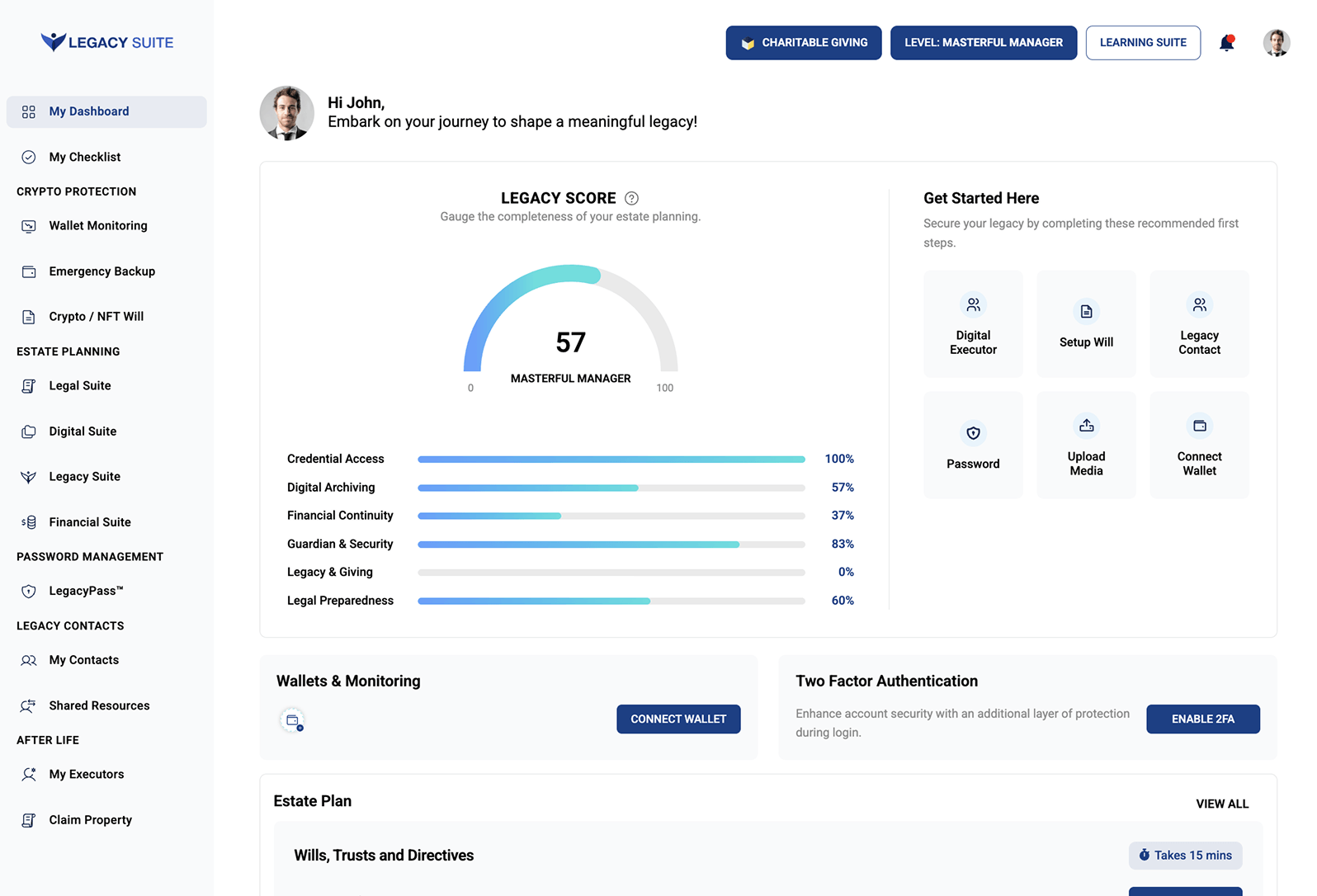Select the Setup Will document icon
The height and width of the screenshot is (896, 1317).
[1086, 312]
